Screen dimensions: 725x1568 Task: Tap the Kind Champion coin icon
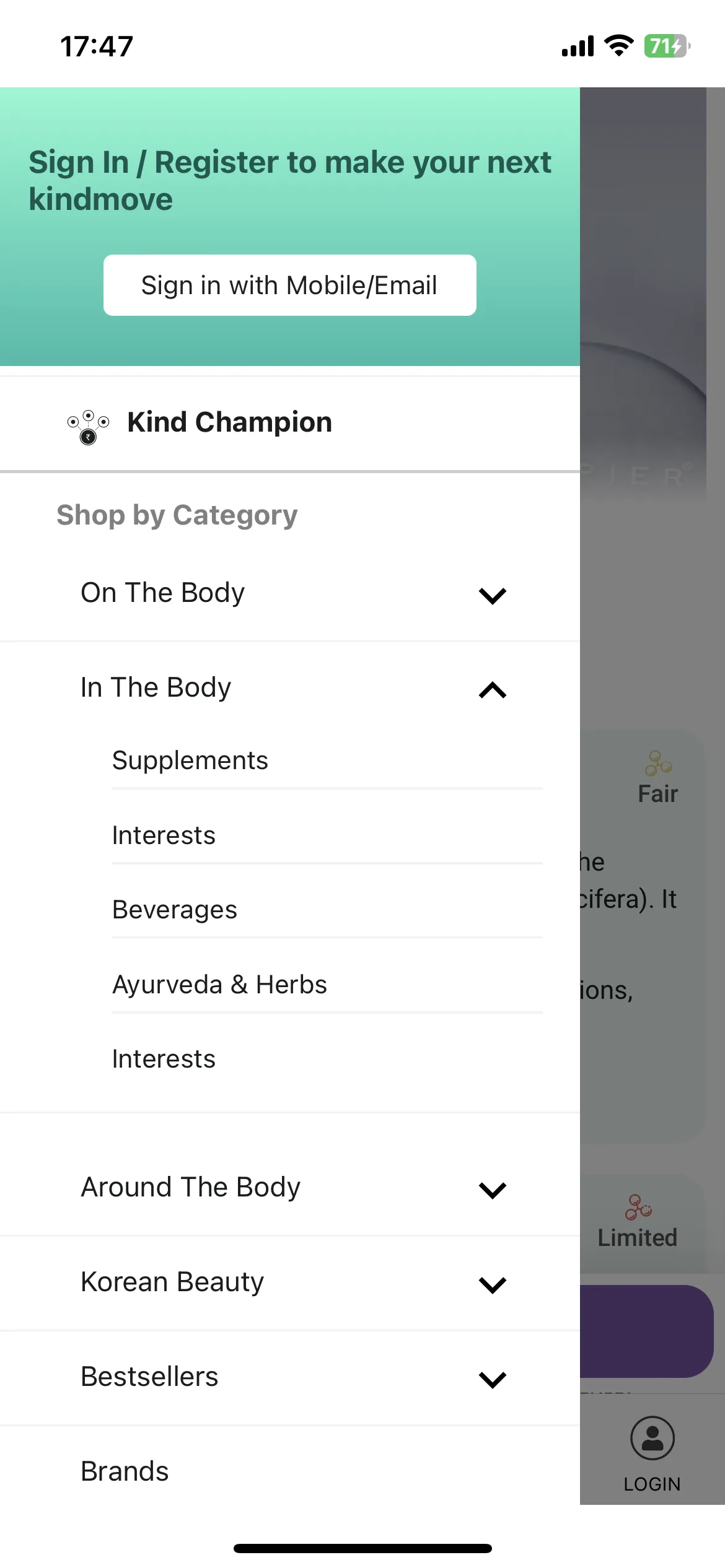[x=88, y=427]
